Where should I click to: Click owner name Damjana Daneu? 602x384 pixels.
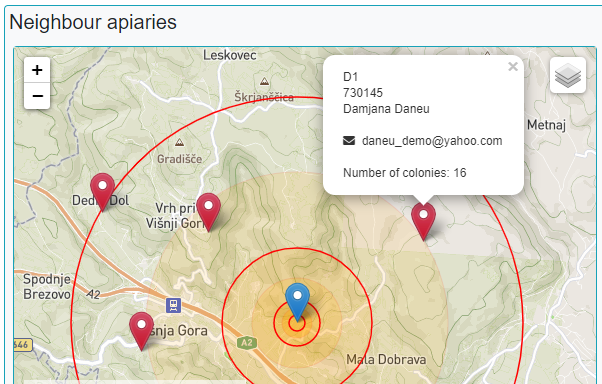pyautogui.click(x=386, y=109)
